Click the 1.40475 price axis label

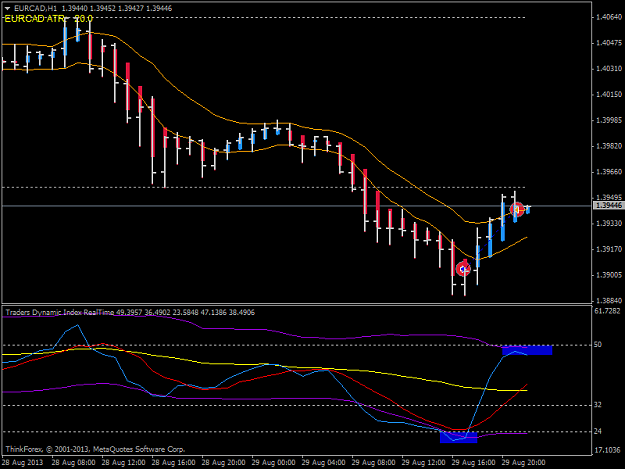pos(609,43)
